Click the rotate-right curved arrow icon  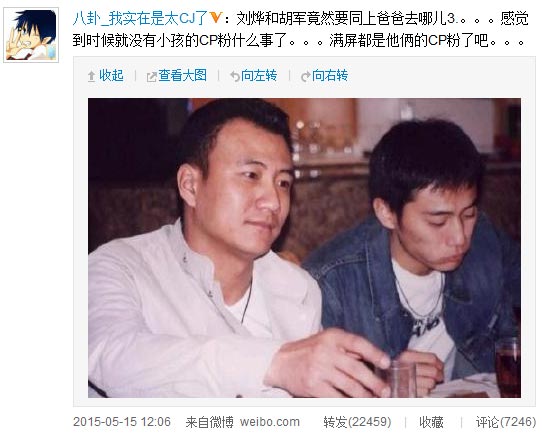pos(306,76)
